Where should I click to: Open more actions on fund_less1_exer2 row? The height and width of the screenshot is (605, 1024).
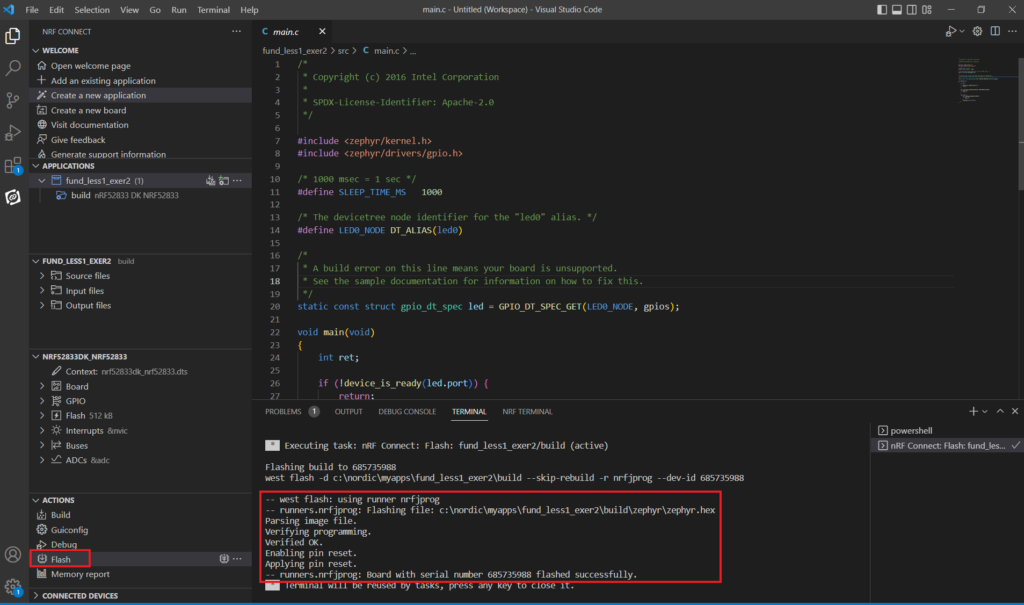click(237, 180)
